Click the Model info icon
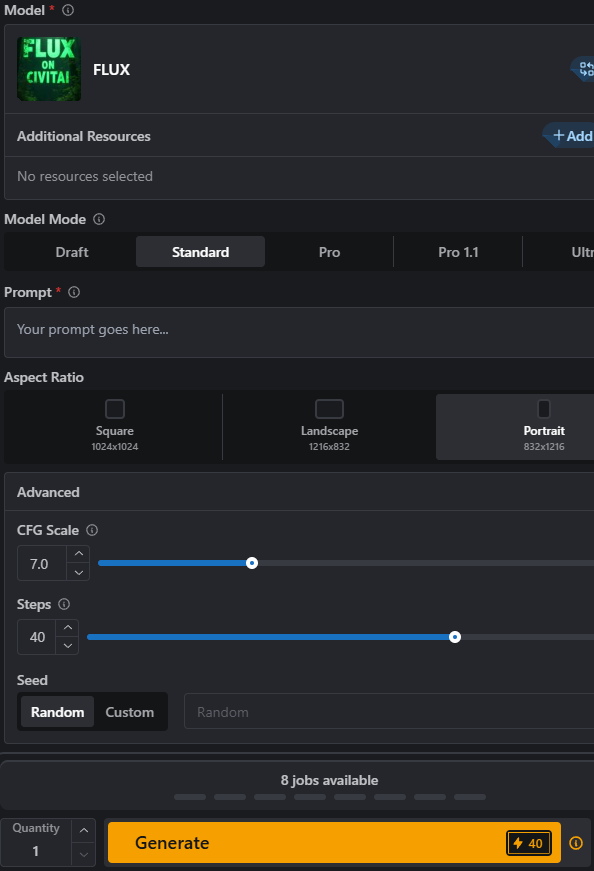594x871 pixels. tap(68, 10)
